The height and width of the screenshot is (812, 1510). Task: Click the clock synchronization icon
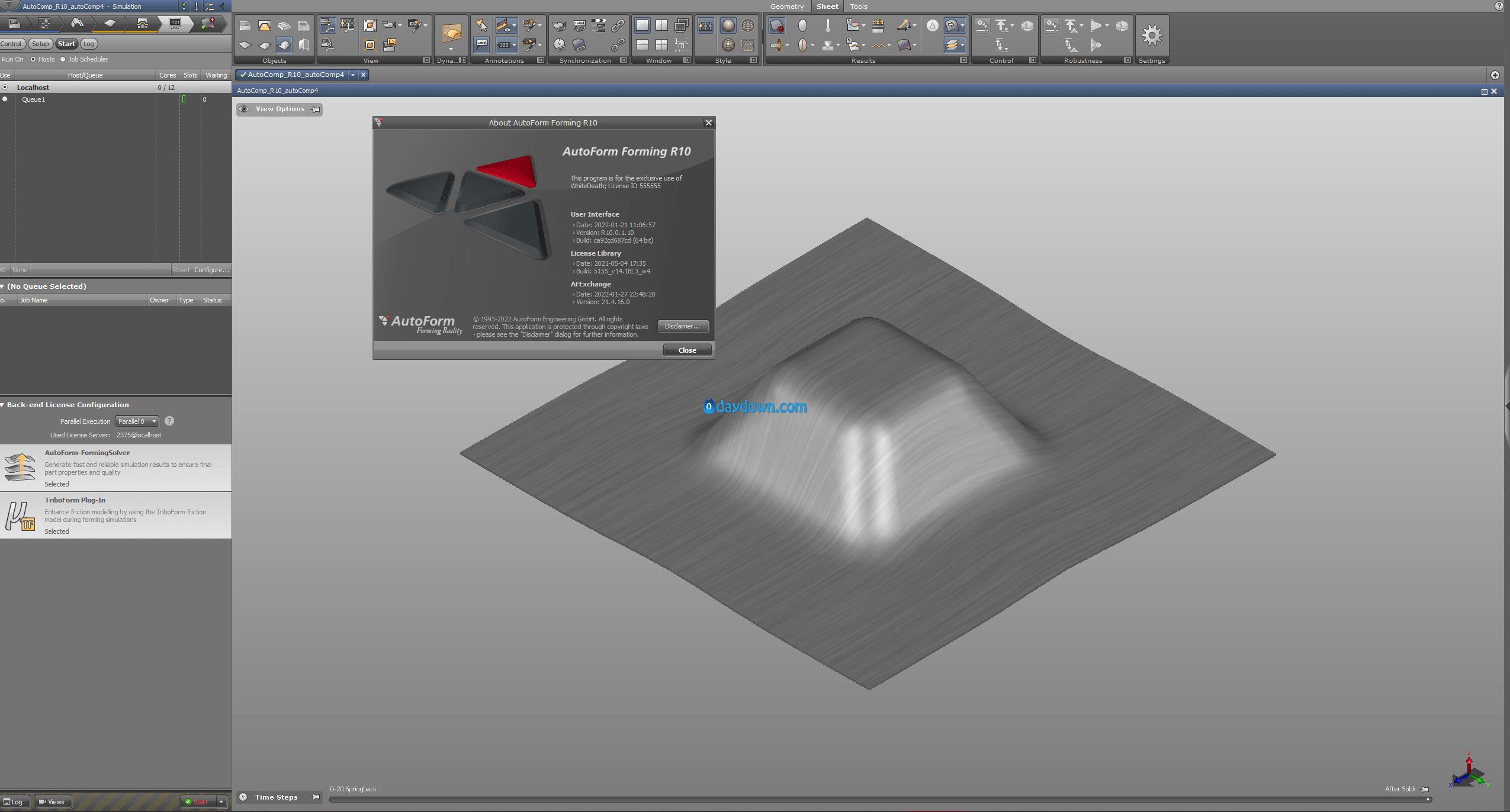click(x=559, y=44)
